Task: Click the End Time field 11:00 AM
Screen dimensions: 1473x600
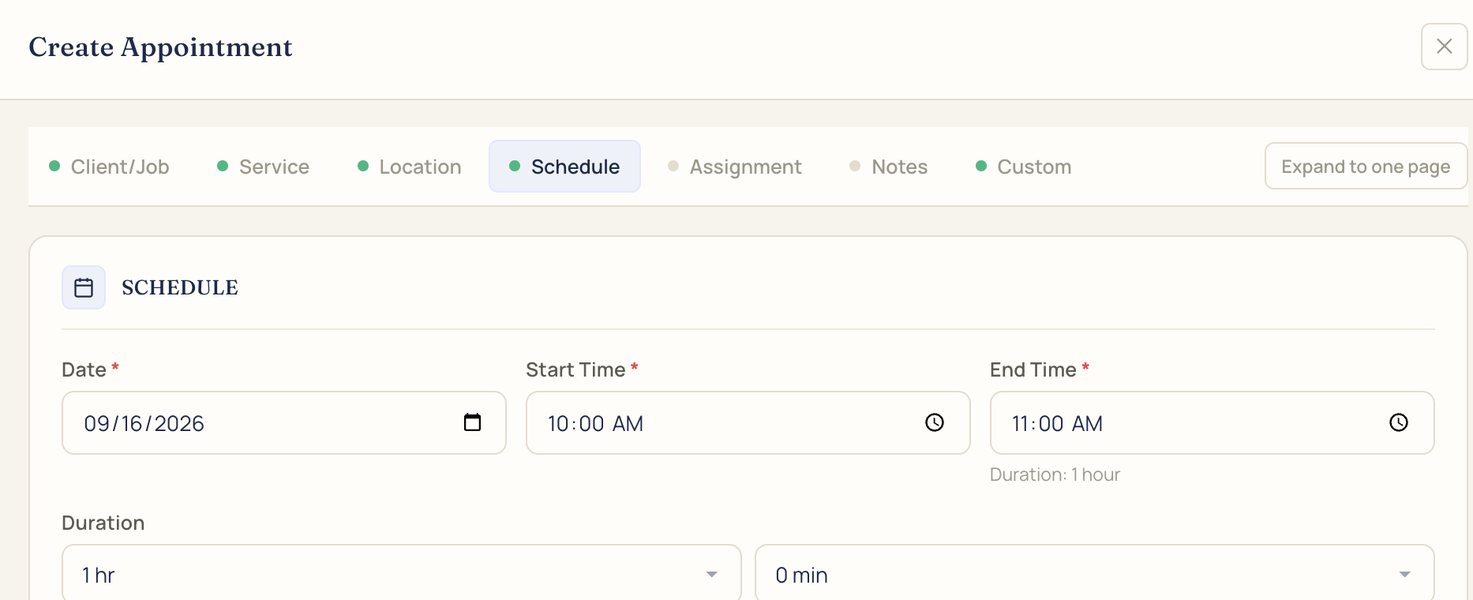Action: [x=1212, y=422]
